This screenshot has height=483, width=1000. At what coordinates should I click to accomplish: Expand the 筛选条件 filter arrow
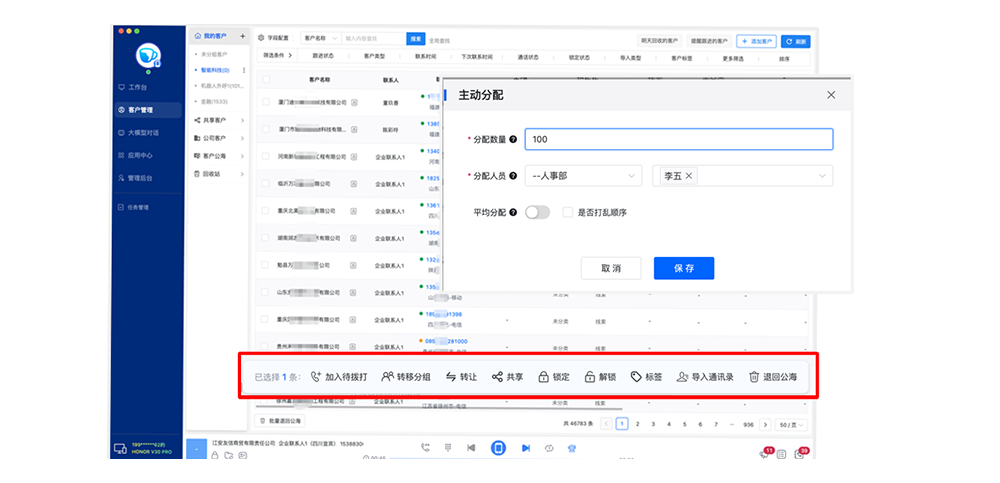point(290,56)
